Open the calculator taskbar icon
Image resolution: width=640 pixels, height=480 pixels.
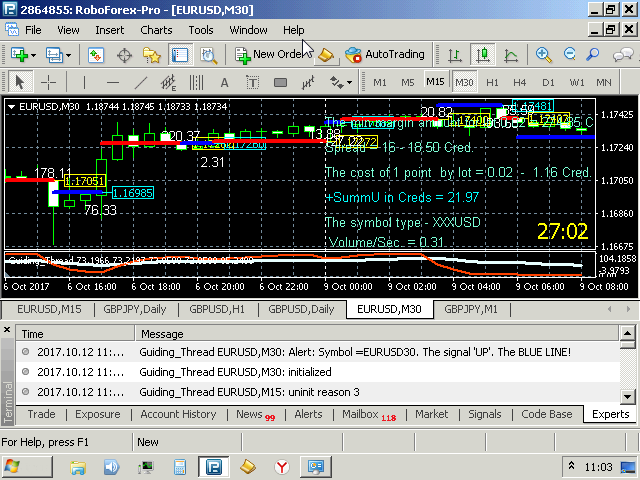pos(180,467)
